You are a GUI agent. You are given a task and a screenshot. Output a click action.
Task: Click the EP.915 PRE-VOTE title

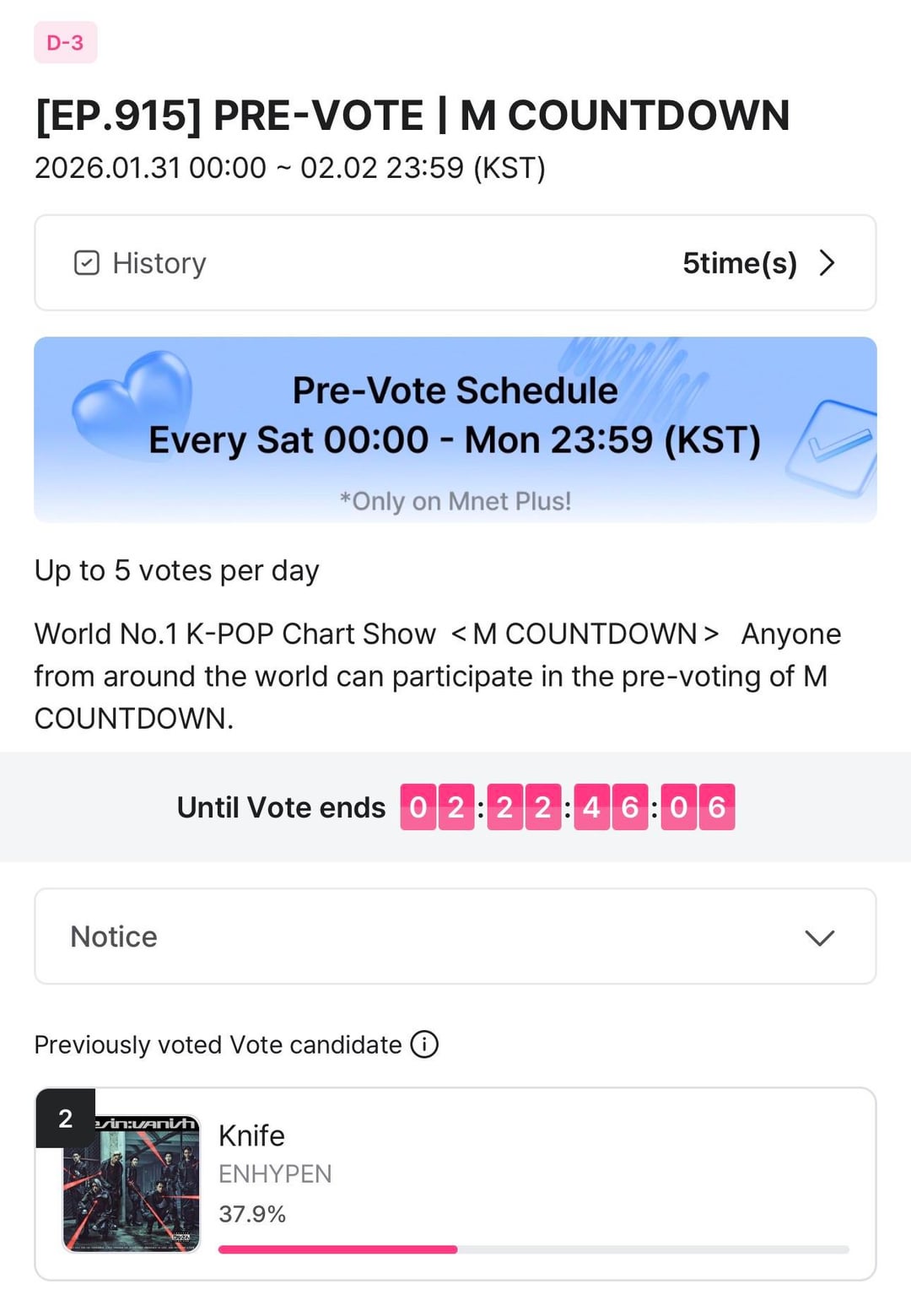click(412, 116)
